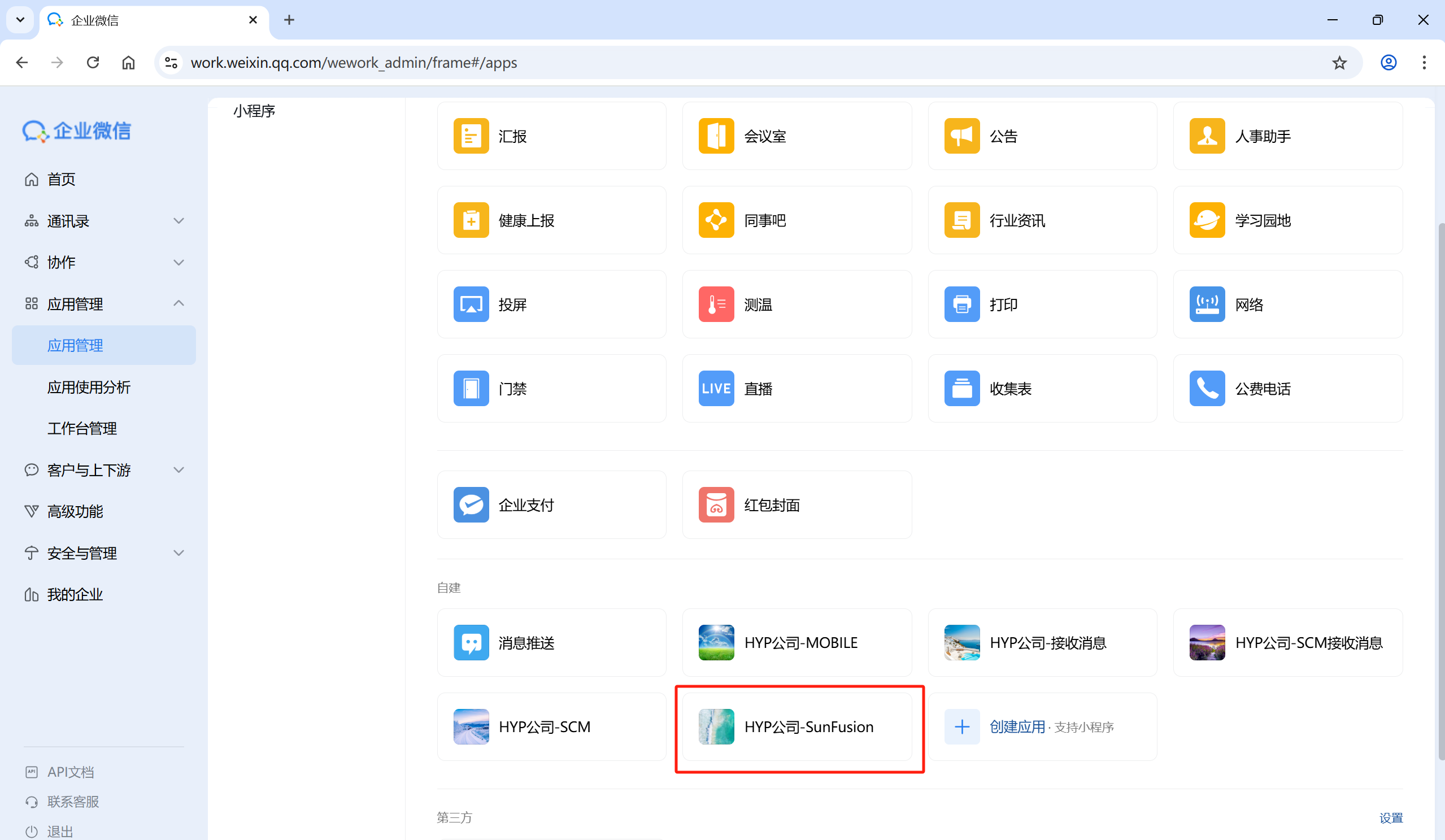Image resolution: width=1445 pixels, height=840 pixels.
Task: Click the 红包封面 red envelope icon
Action: point(716,504)
